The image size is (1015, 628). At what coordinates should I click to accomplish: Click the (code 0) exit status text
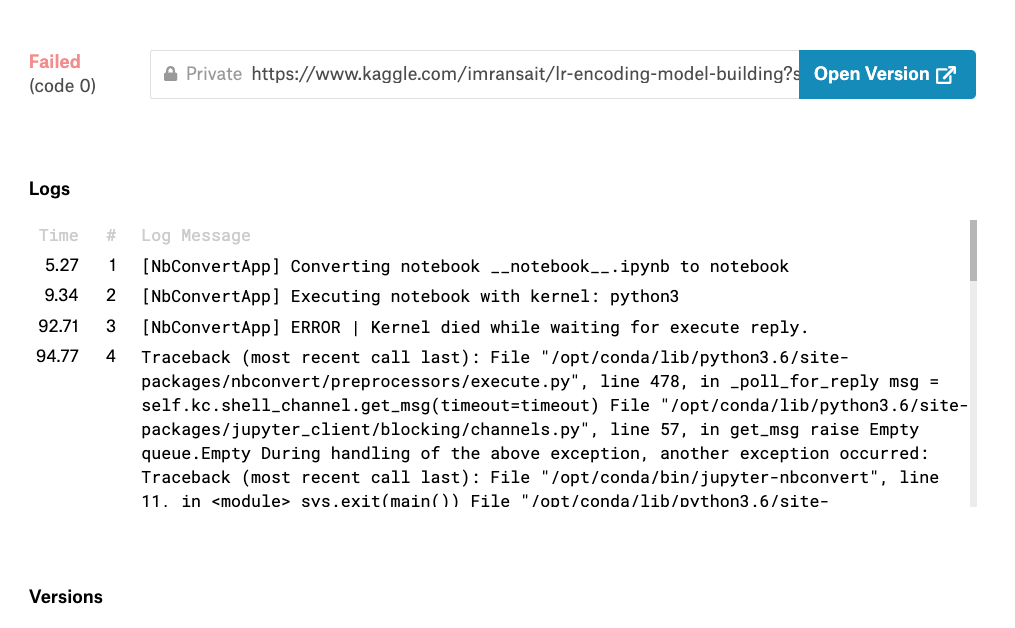pos(62,86)
